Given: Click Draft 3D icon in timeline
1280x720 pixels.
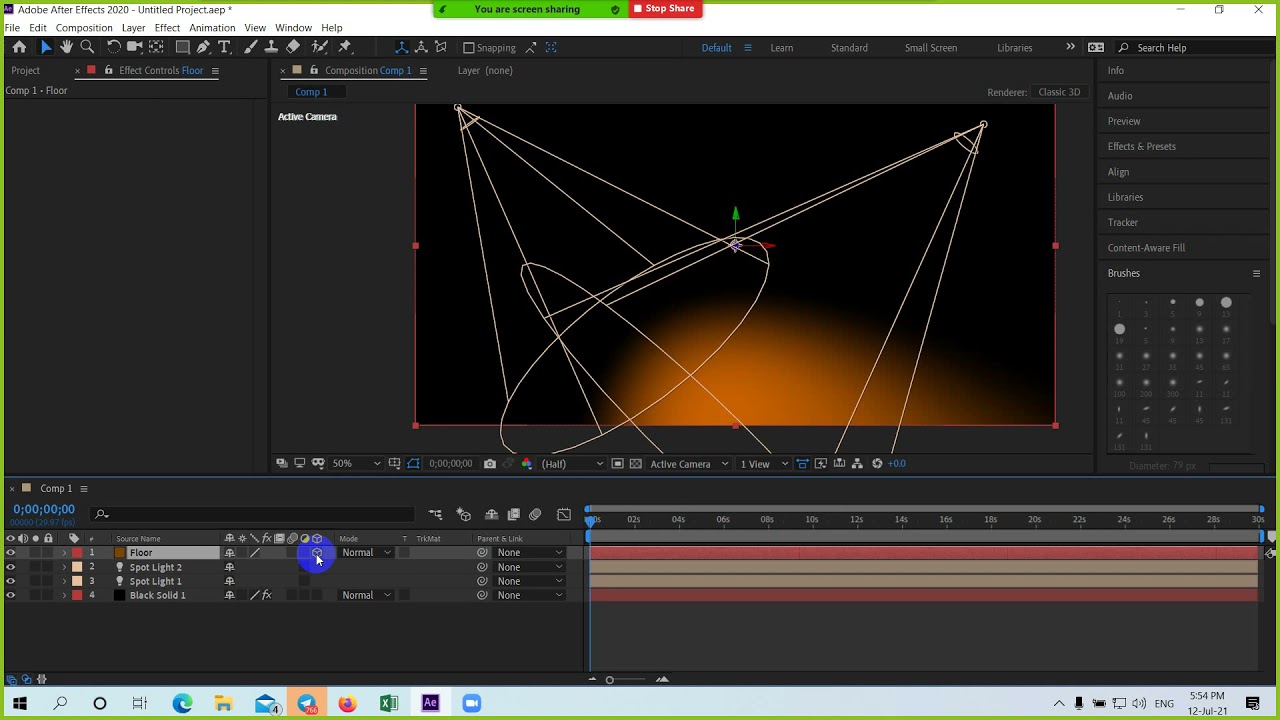Looking at the screenshot, I should click(463, 514).
